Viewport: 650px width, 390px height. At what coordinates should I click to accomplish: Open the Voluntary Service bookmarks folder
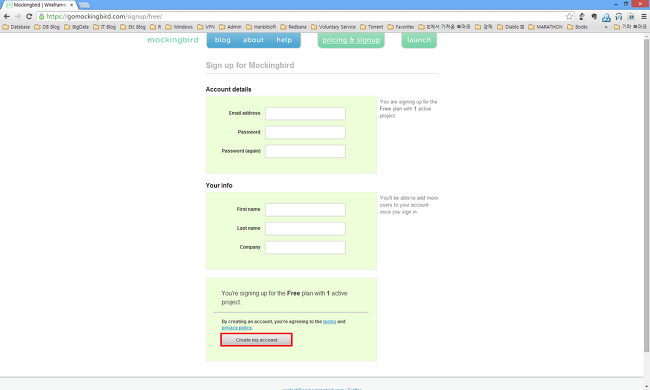[x=333, y=27]
